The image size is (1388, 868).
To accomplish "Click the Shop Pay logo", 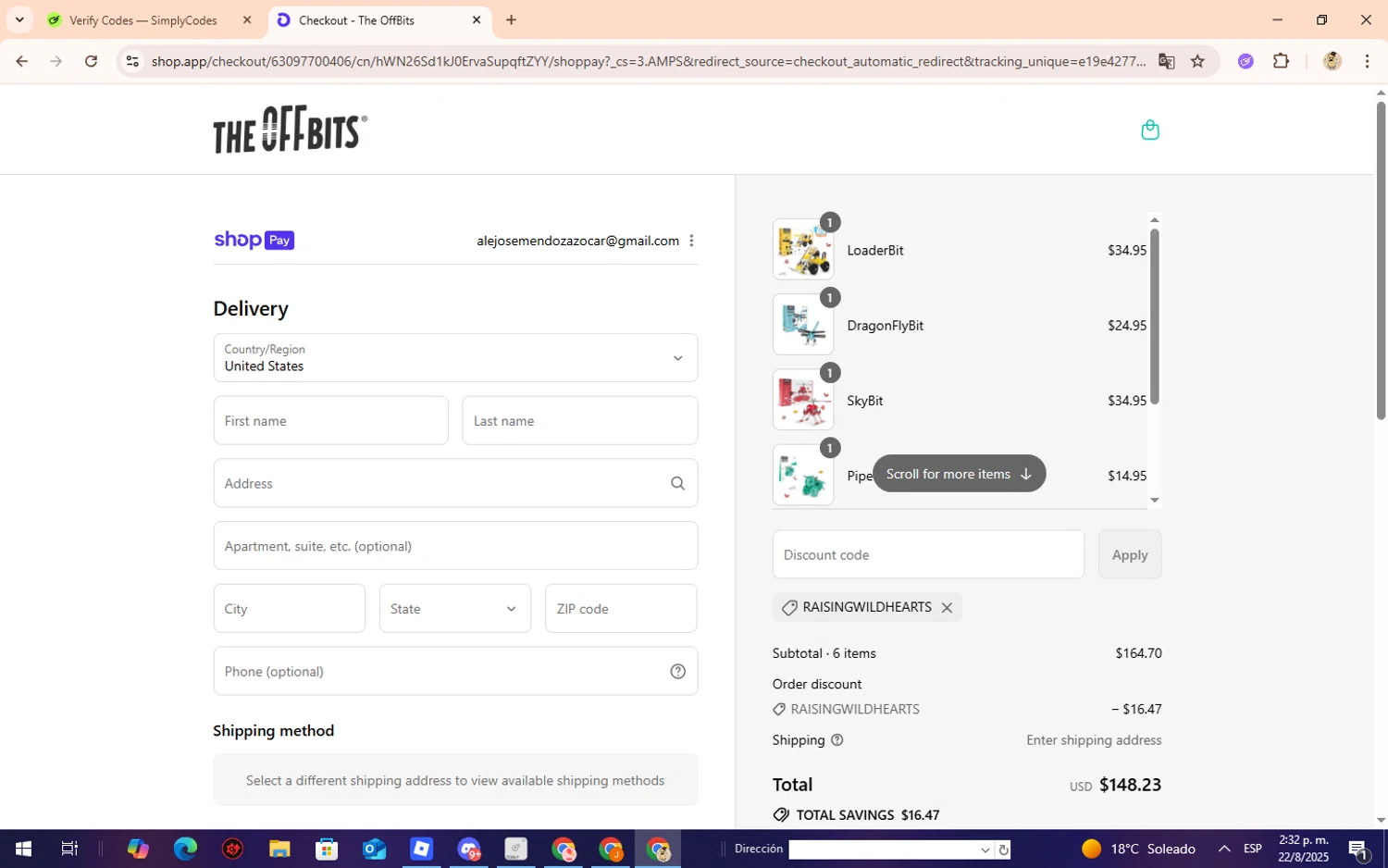I will [254, 241].
